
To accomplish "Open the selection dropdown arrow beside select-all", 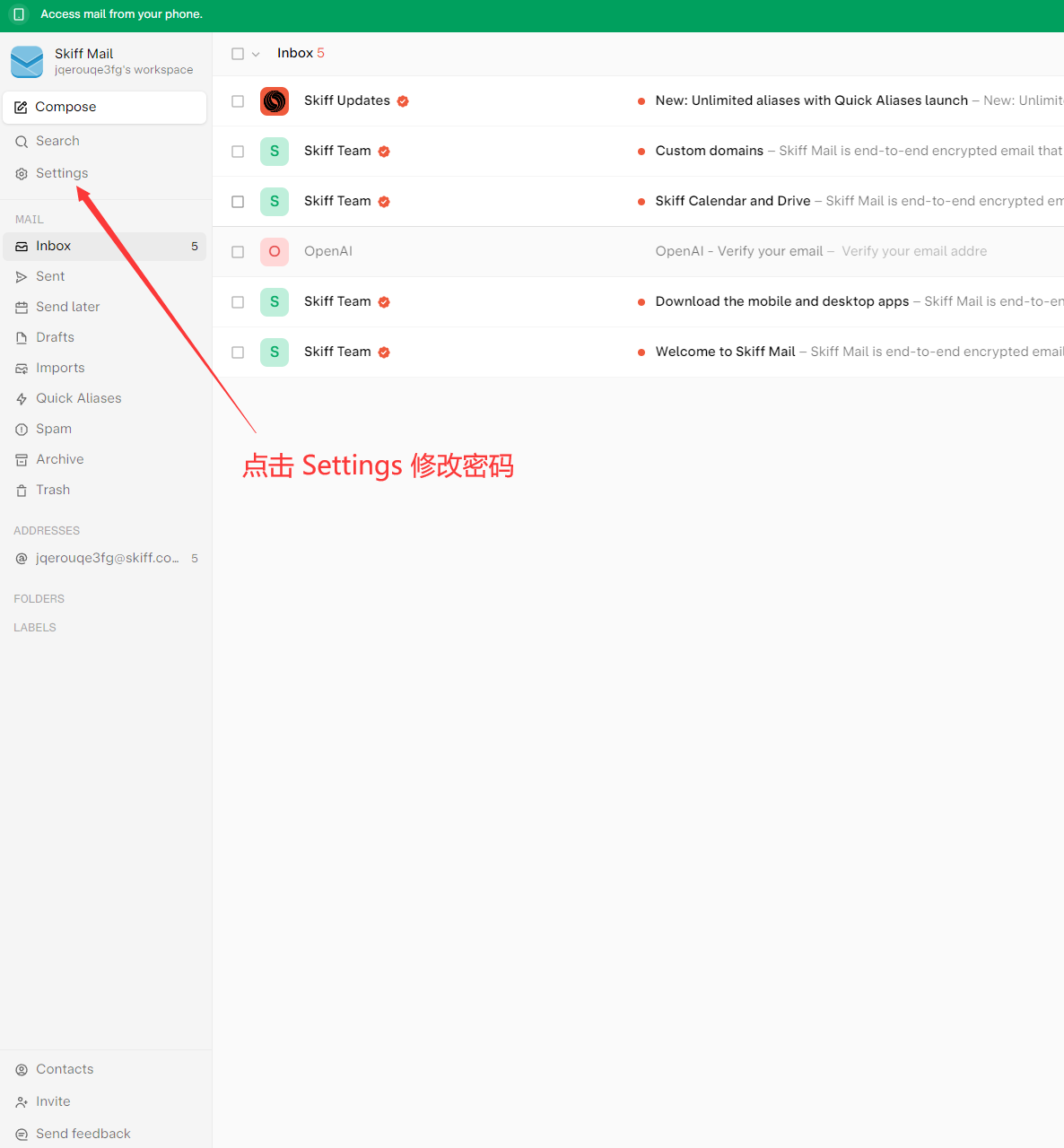I will [256, 55].
